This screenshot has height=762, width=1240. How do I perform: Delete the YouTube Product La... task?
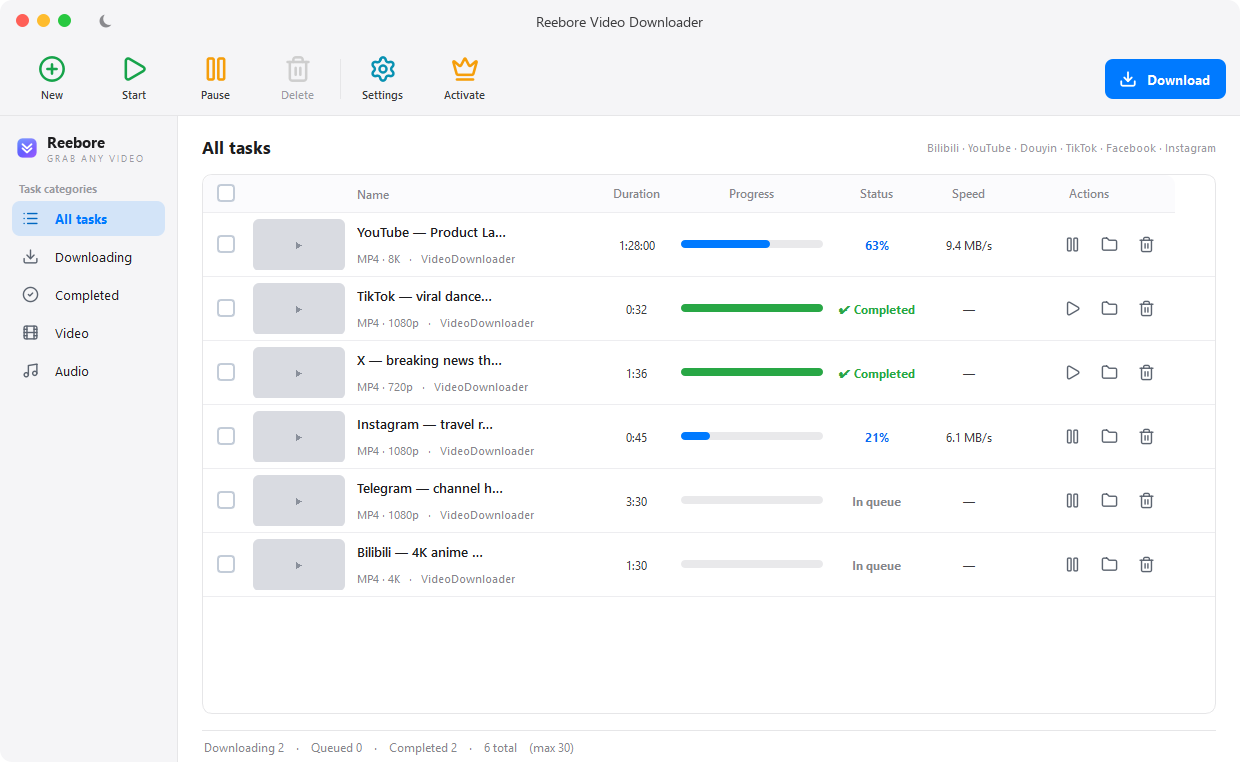[1147, 245]
